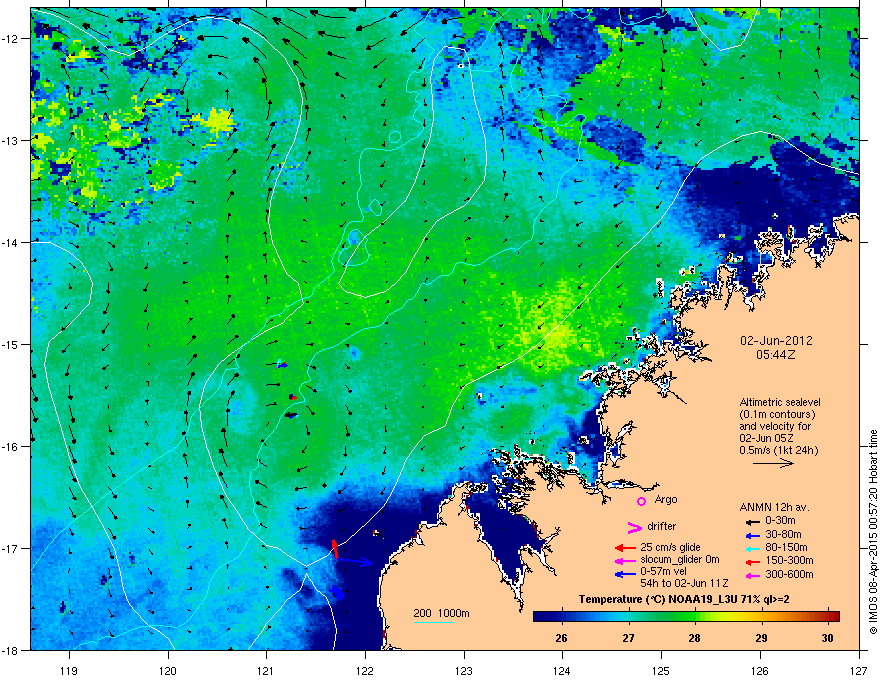The height and width of the screenshot is (680, 880).
Task: Click the blue 30-80m ANMN arrow
Action: [x=751, y=535]
